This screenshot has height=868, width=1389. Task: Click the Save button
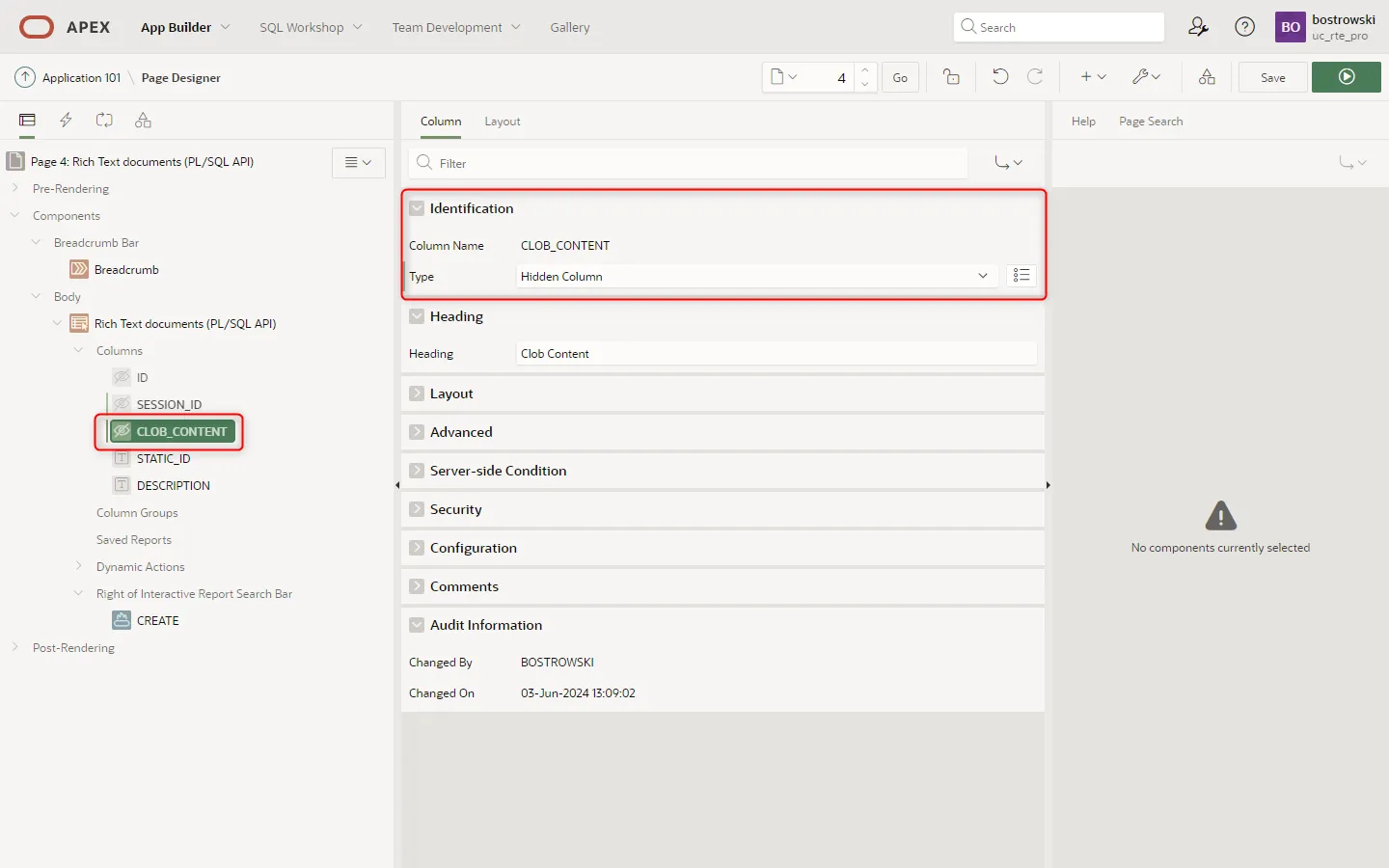[x=1272, y=77]
